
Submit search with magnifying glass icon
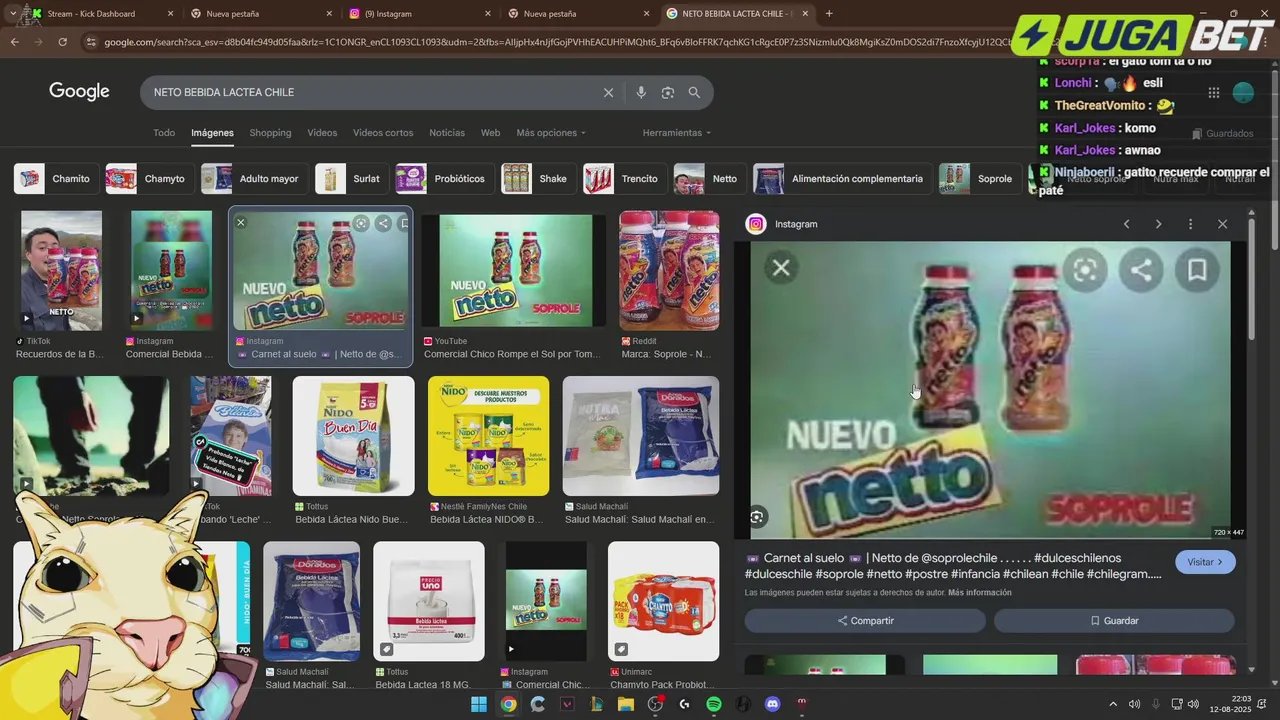click(x=694, y=92)
